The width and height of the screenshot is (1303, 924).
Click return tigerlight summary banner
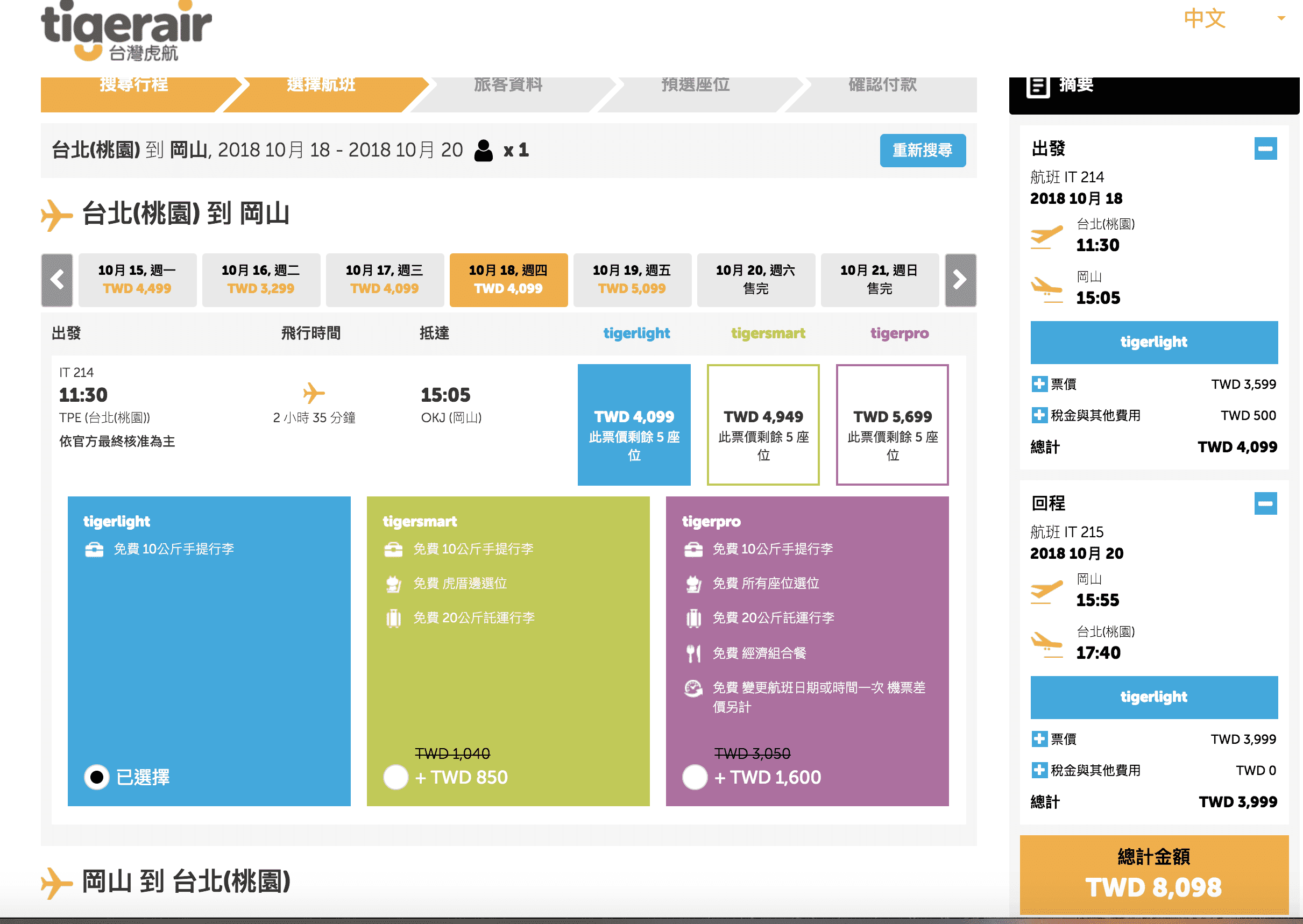point(1154,697)
